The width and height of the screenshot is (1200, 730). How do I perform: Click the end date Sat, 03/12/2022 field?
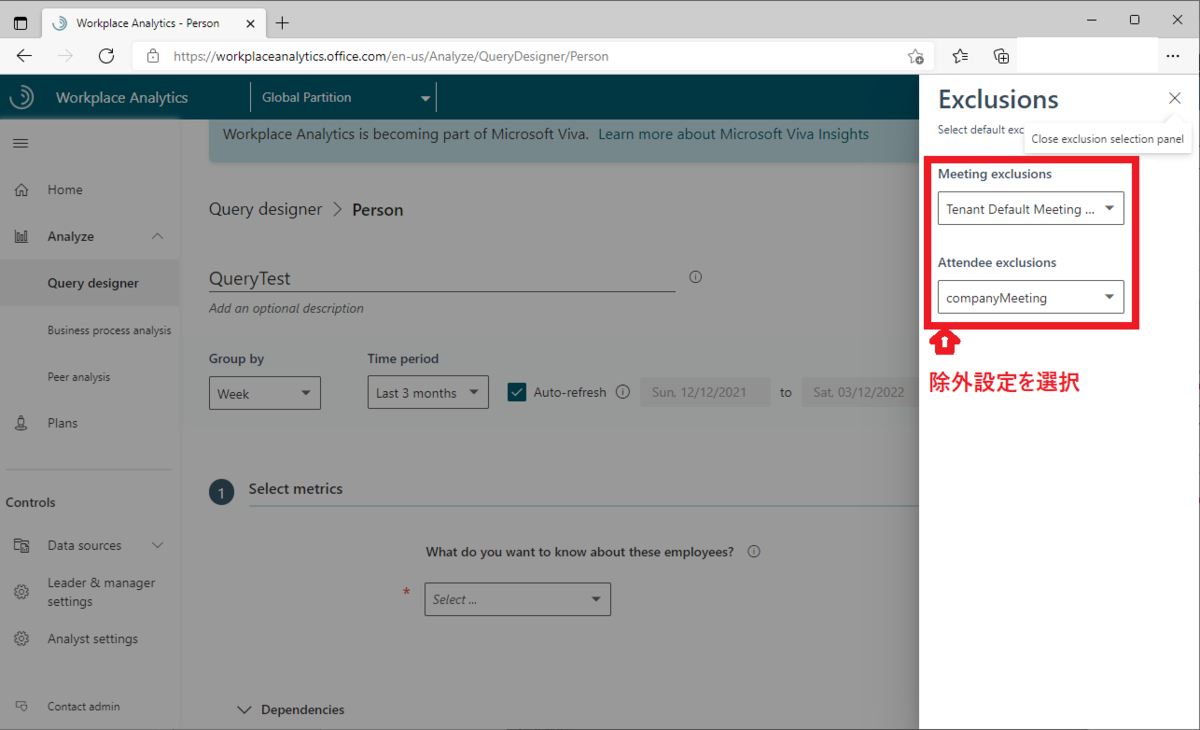(859, 392)
